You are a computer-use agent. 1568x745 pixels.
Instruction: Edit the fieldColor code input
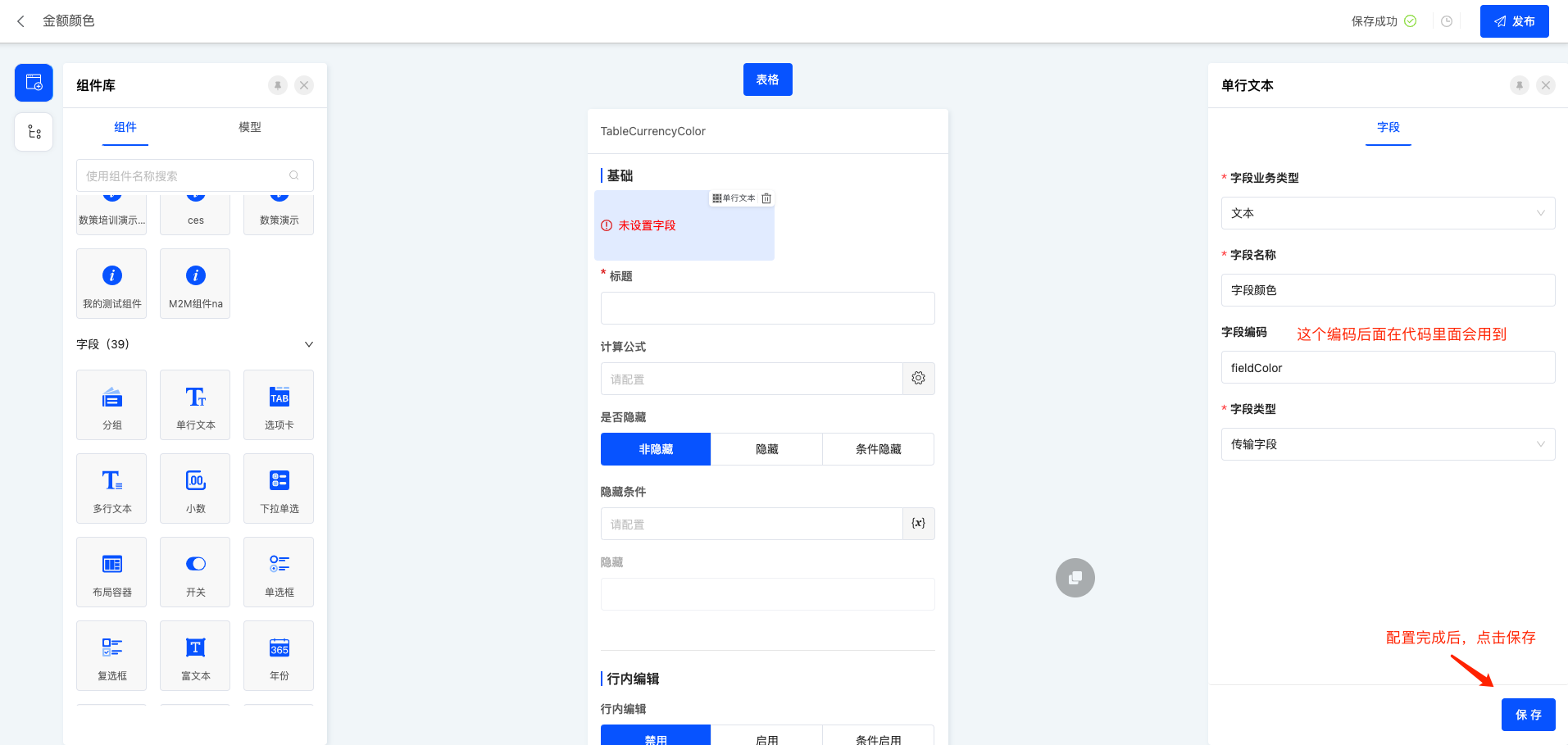point(1388,367)
